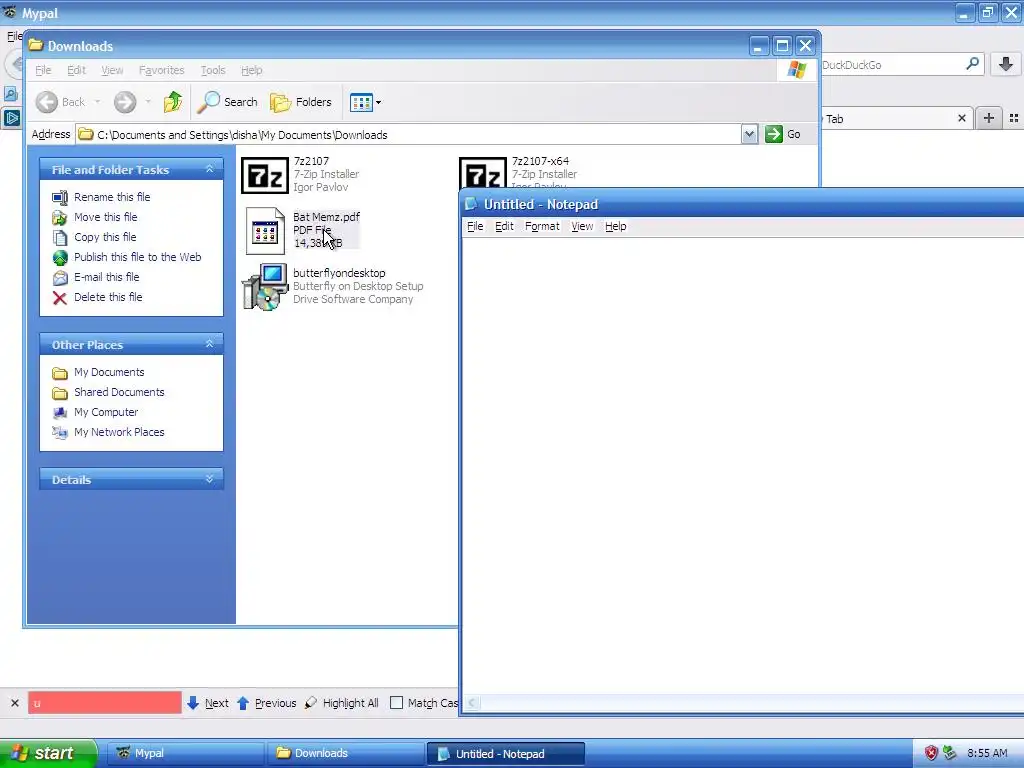Click Rename this file link
Viewport: 1024px width, 768px height.
coord(112,197)
